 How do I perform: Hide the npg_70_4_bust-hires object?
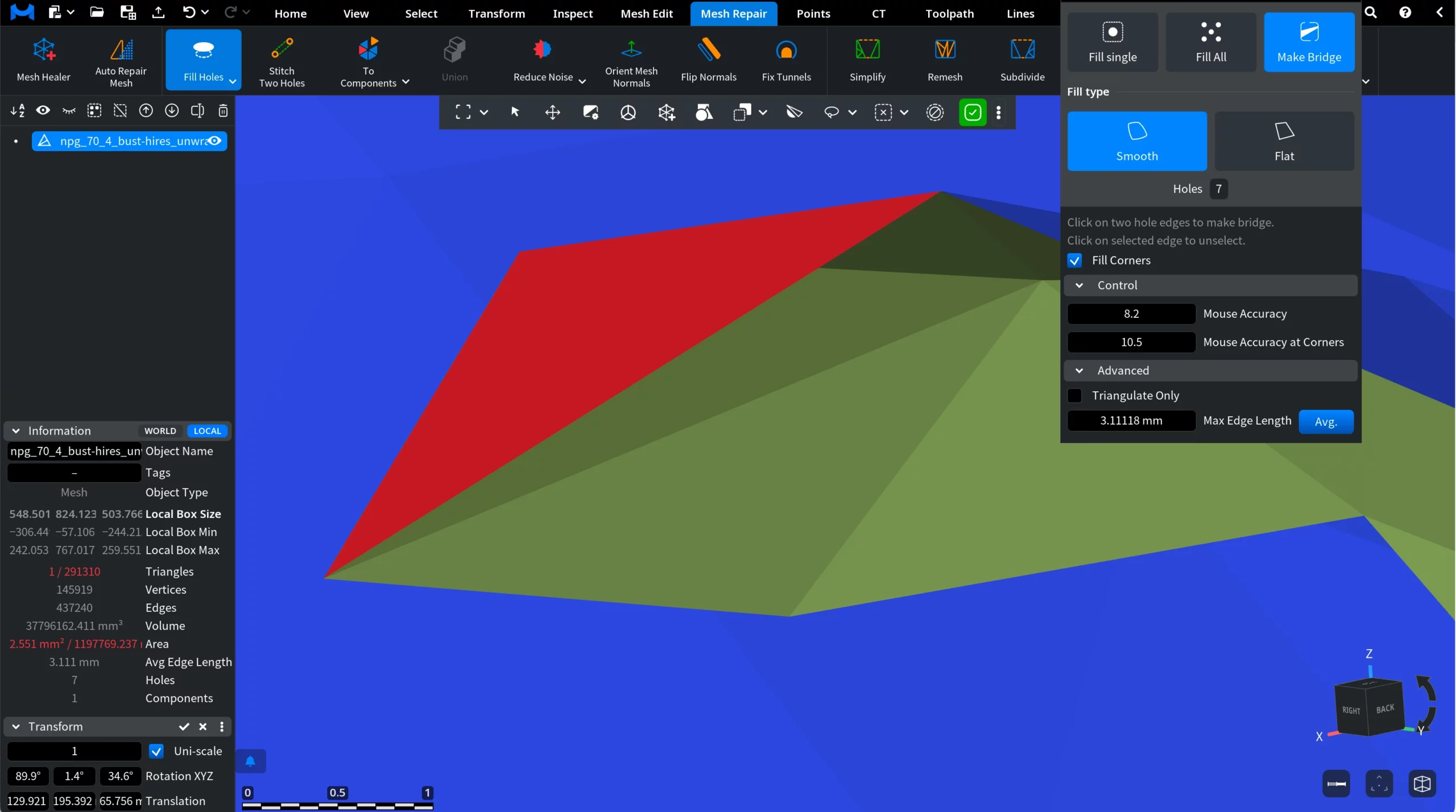pos(215,140)
